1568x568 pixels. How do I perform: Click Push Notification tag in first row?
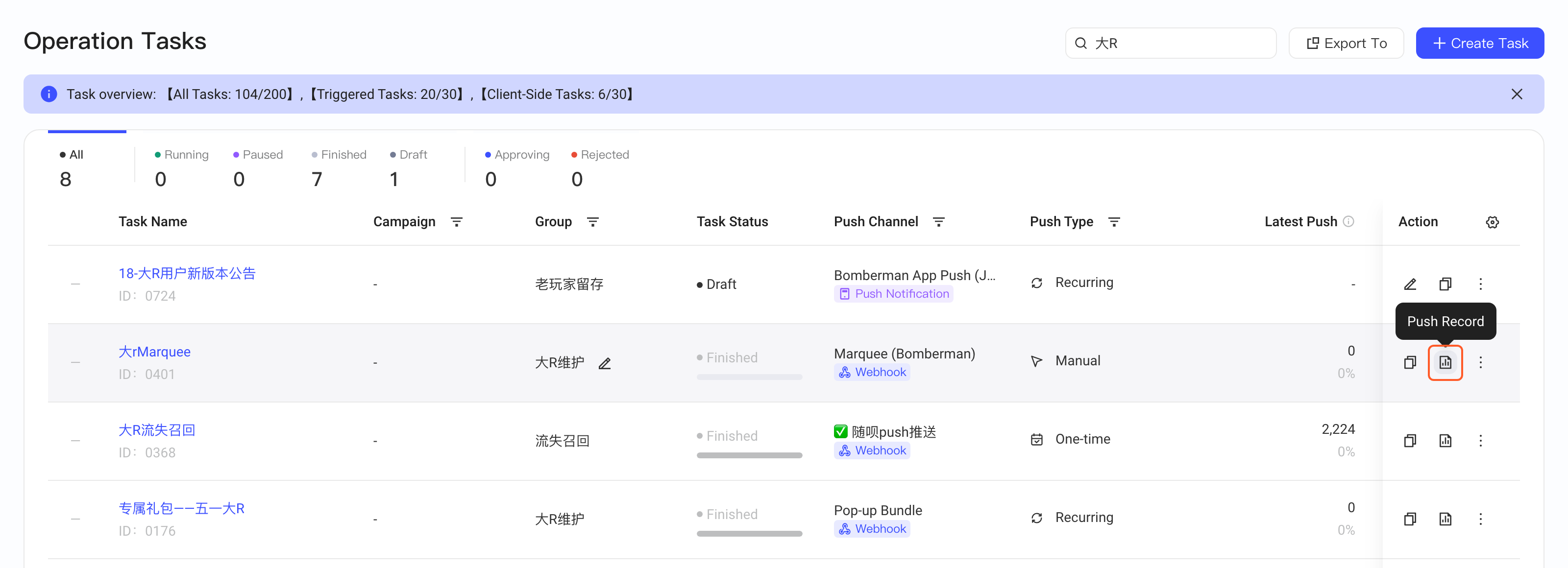[894, 294]
